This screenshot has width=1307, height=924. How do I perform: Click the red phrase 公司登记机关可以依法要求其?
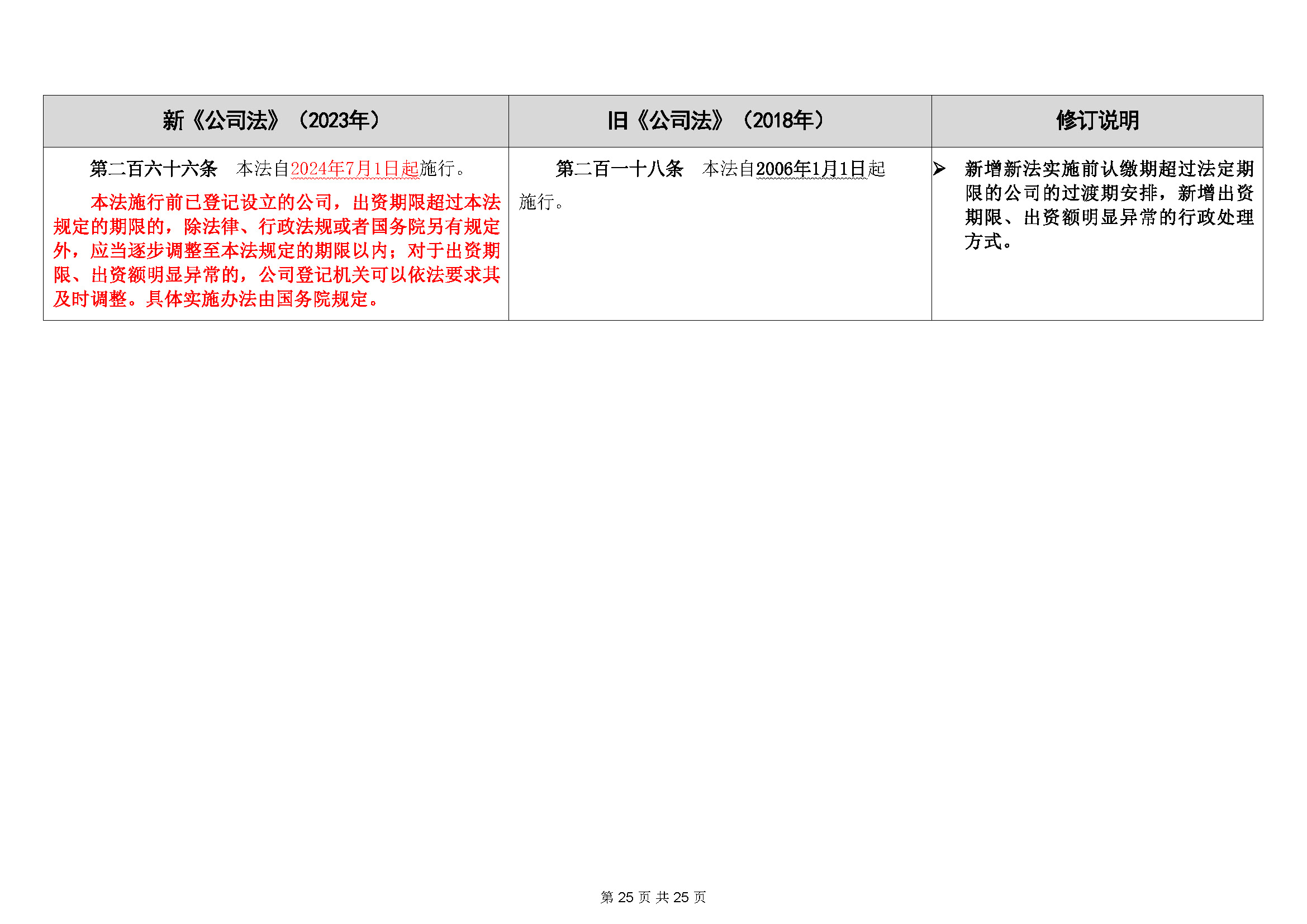click(379, 275)
